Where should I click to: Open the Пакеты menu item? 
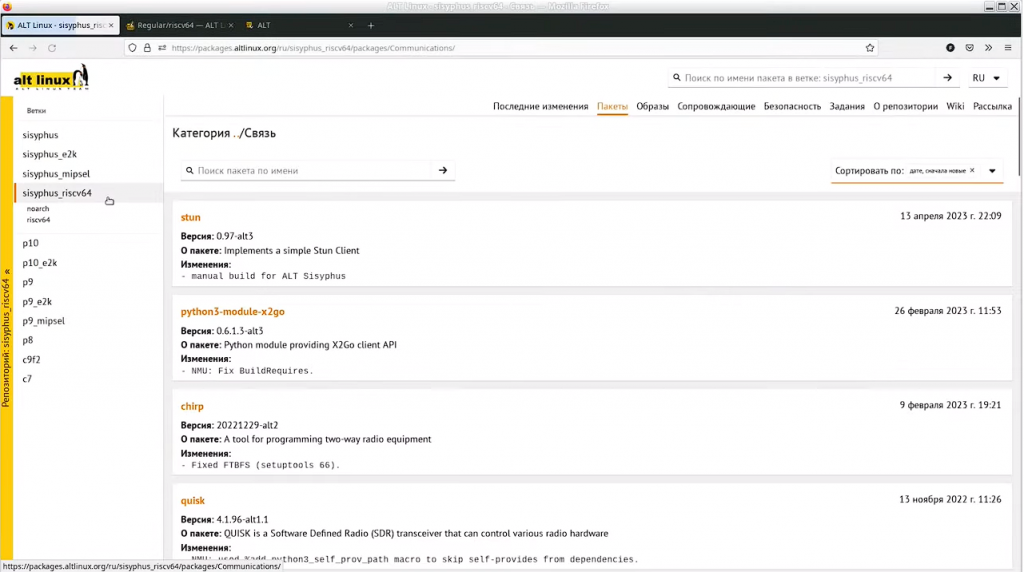(x=612, y=106)
